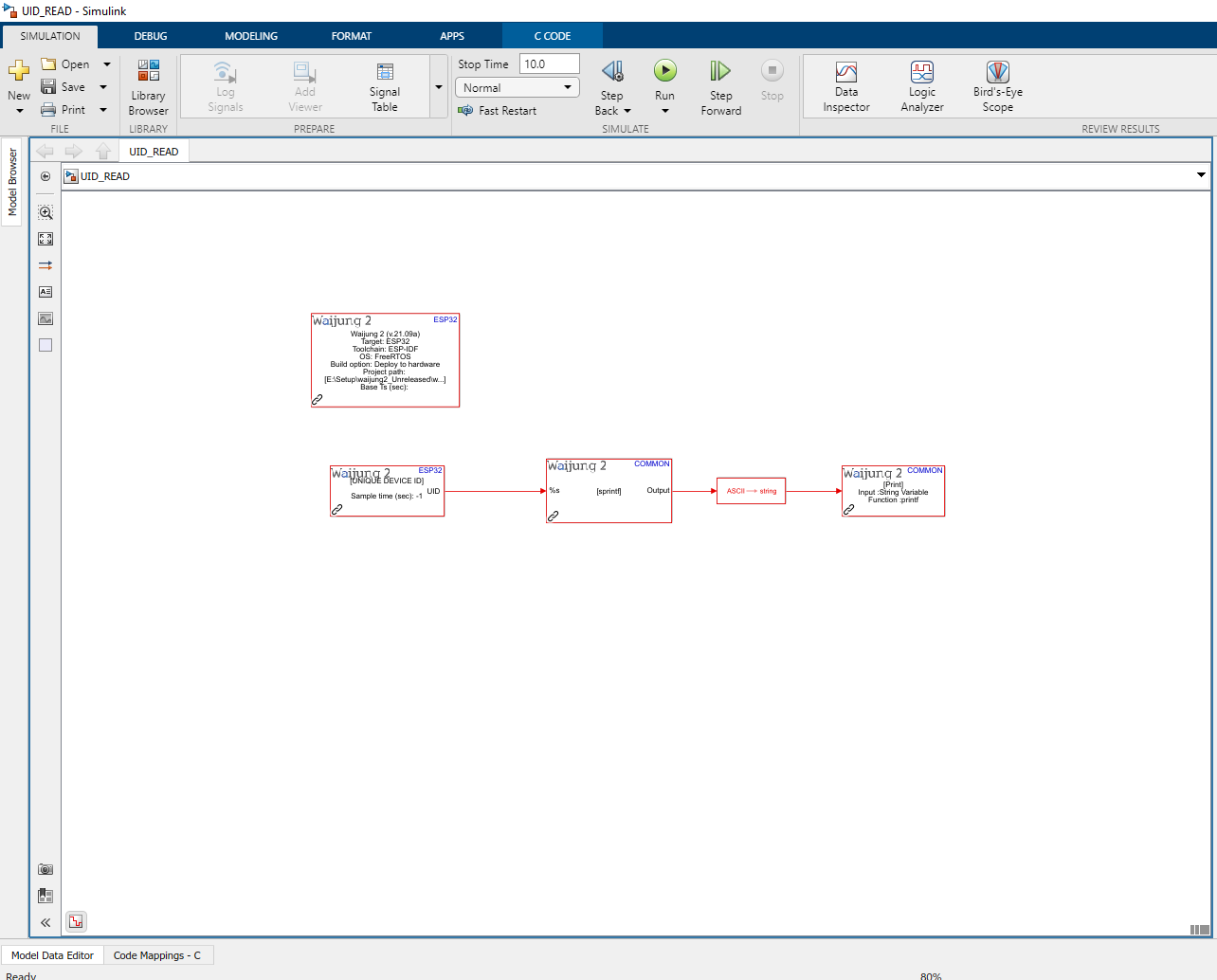The width and height of the screenshot is (1217, 980).
Task: Switch to the DEBUG tab
Action: coord(151,36)
